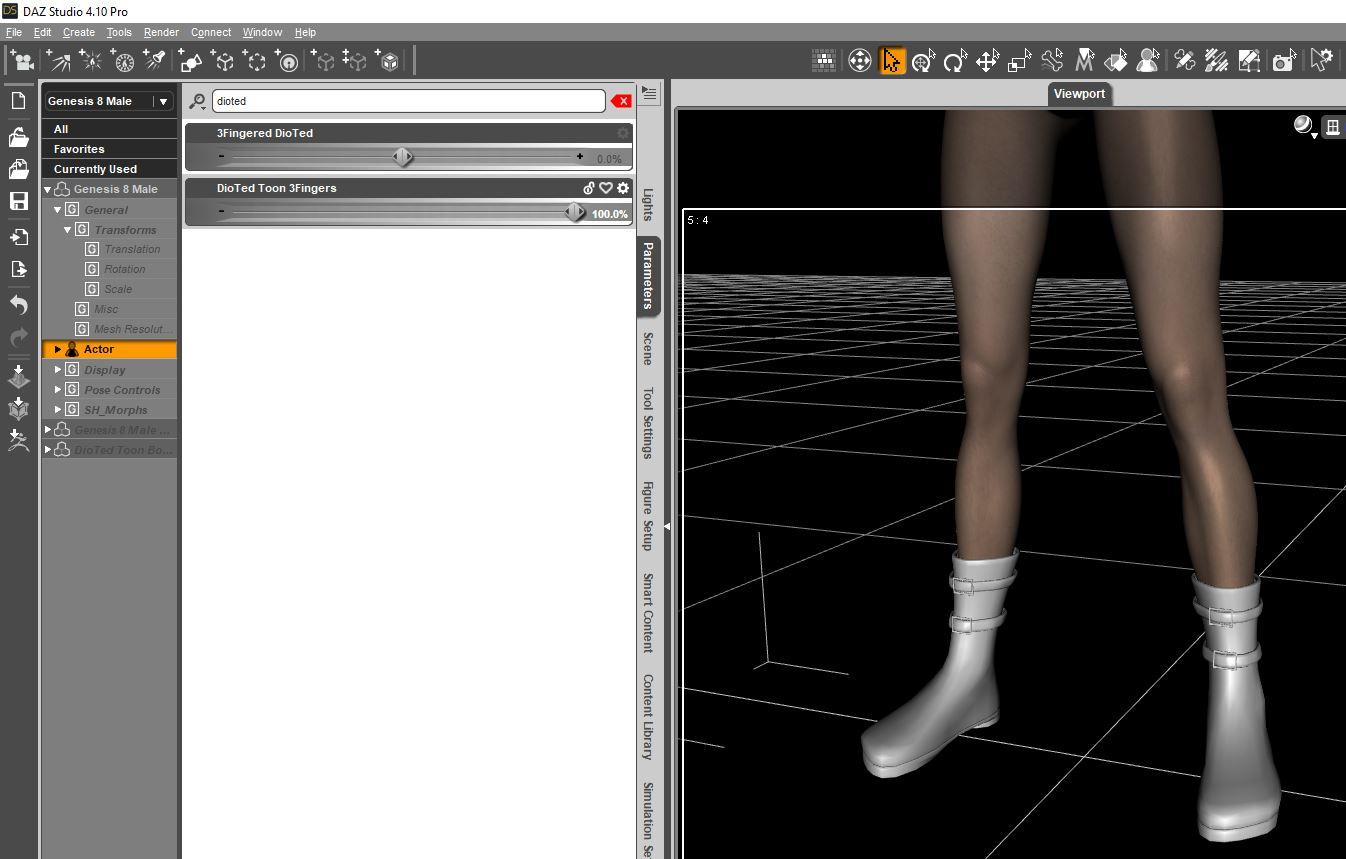
Task: Collapse the Genesis 8 Male tree node
Action: click(x=47, y=190)
